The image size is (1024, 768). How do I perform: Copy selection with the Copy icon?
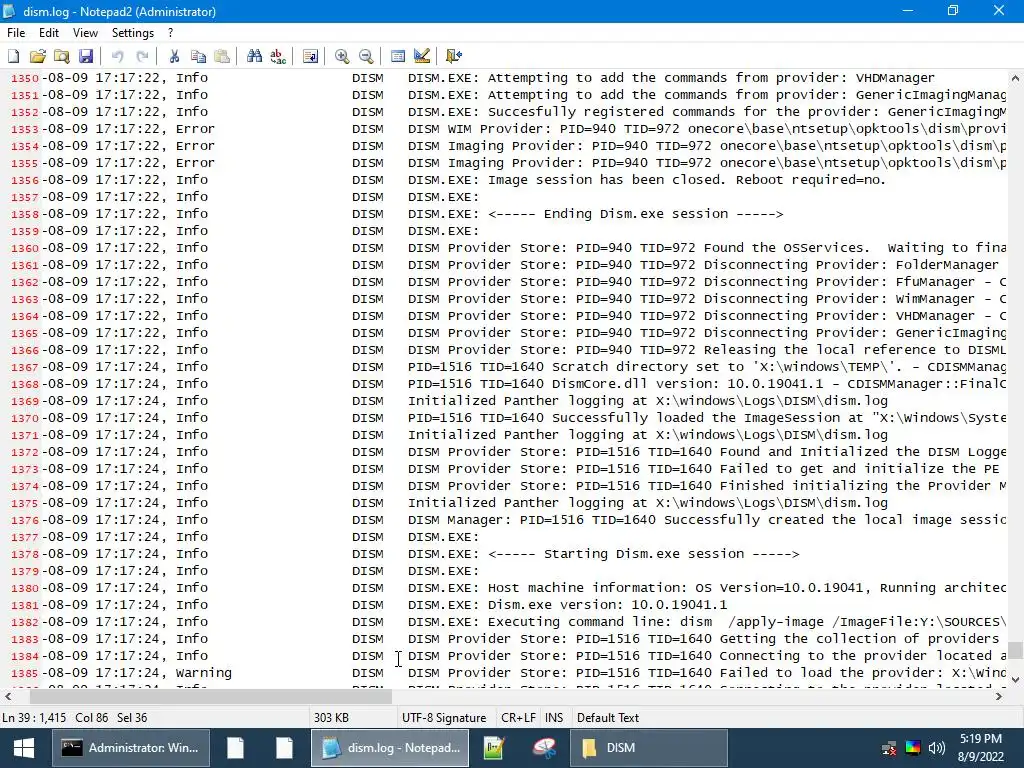[198, 56]
